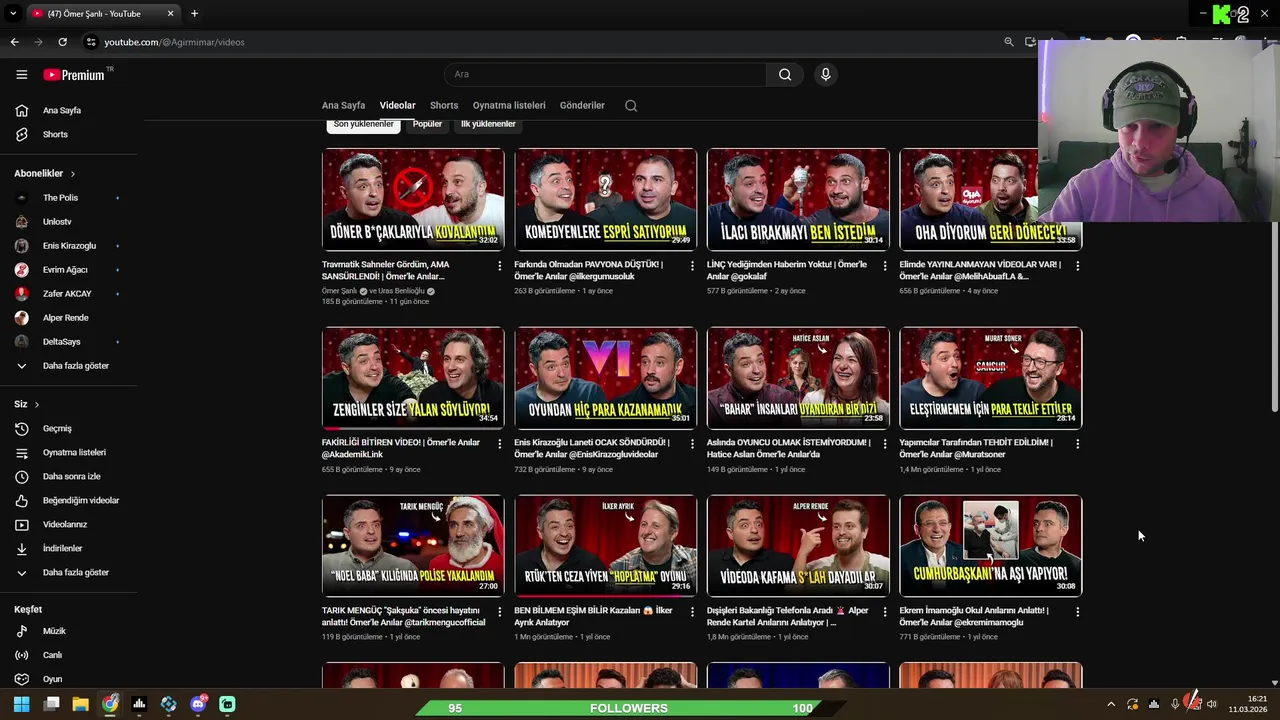
Task: Switch to the Shorts channel tab
Action: click(444, 105)
